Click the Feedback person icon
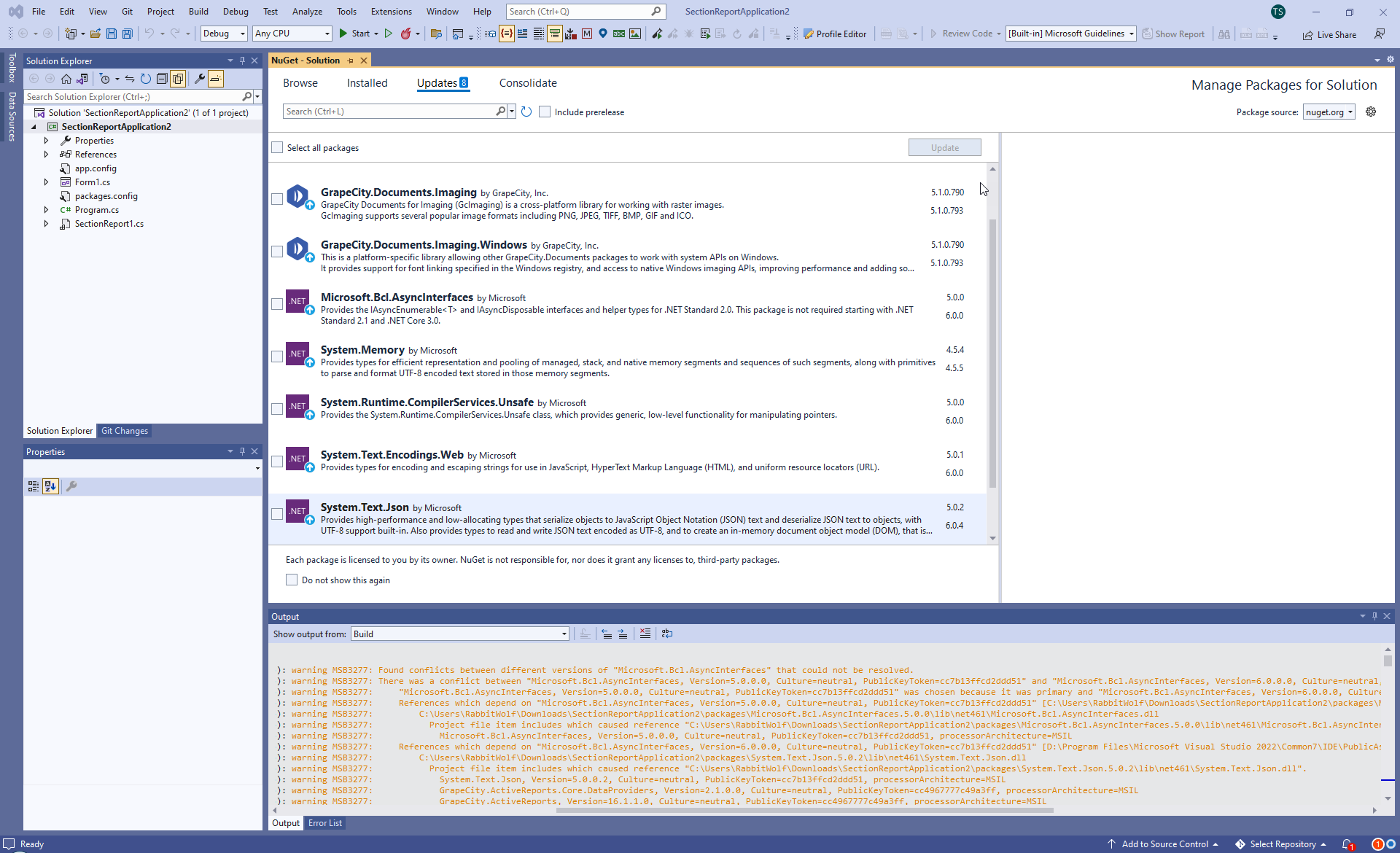 click(x=1380, y=34)
